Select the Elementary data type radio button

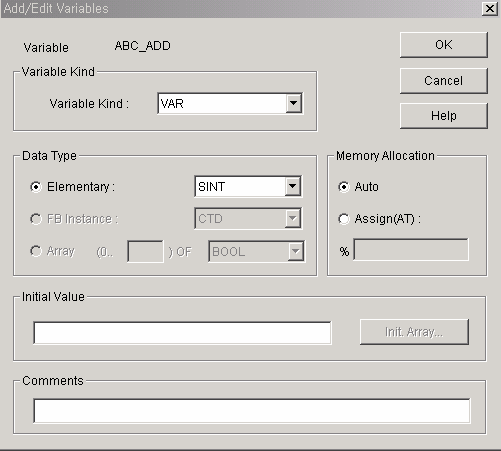tap(36, 187)
